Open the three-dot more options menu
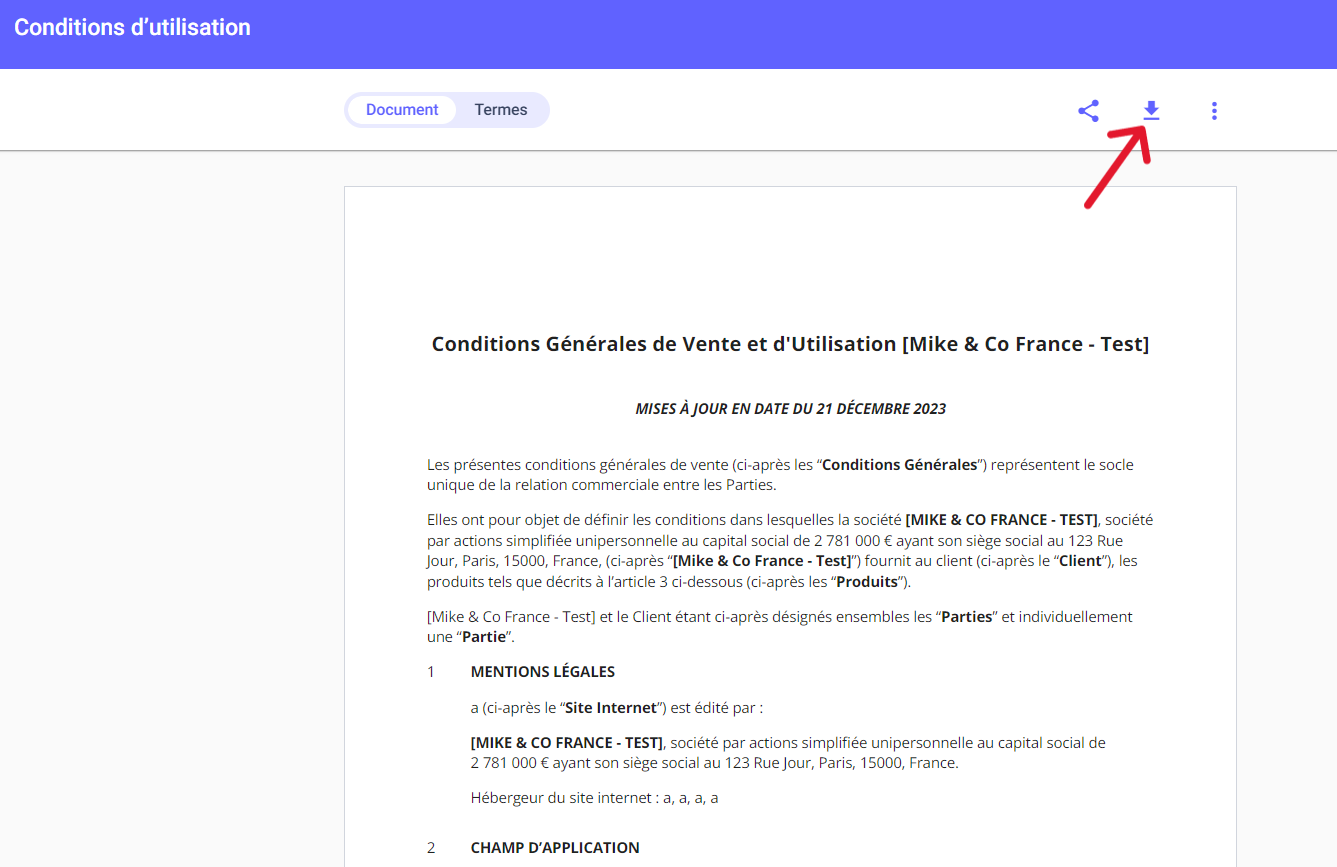1337x867 pixels. point(1214,111)
